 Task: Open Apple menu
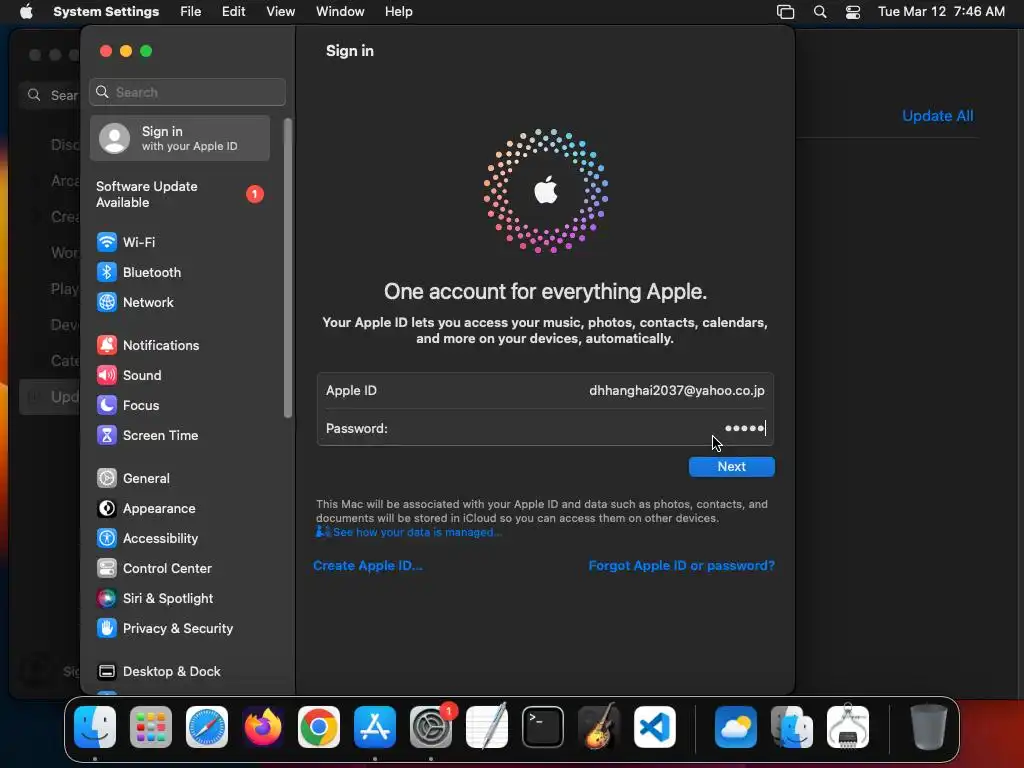26,12
